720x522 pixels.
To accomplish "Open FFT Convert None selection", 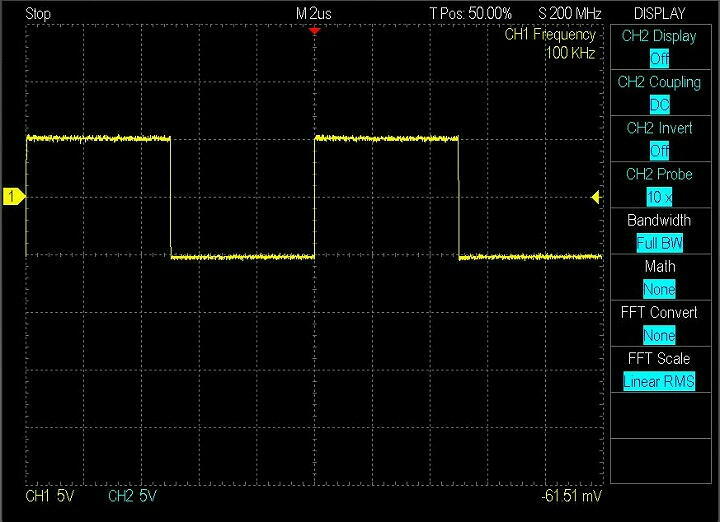I will (659, 335).
